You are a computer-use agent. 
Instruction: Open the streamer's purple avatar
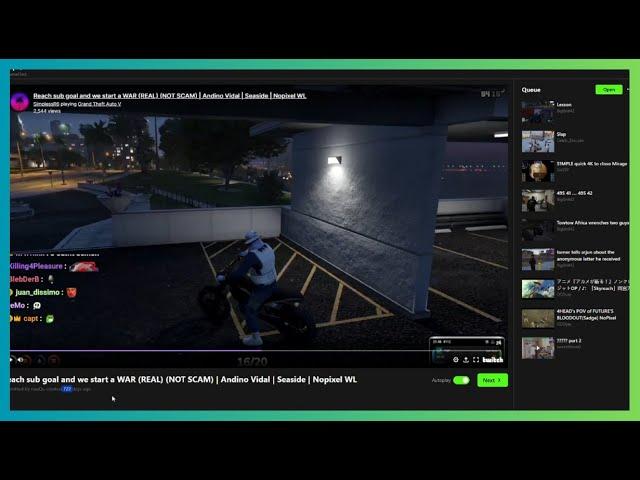(x=20, y=102)
